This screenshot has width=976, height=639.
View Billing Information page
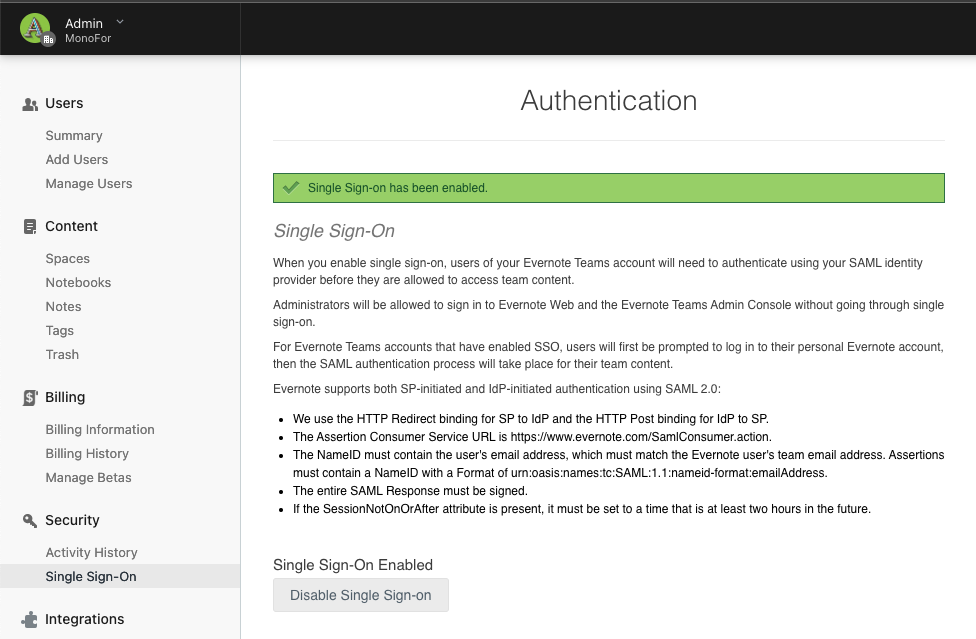tap(100, 430)
